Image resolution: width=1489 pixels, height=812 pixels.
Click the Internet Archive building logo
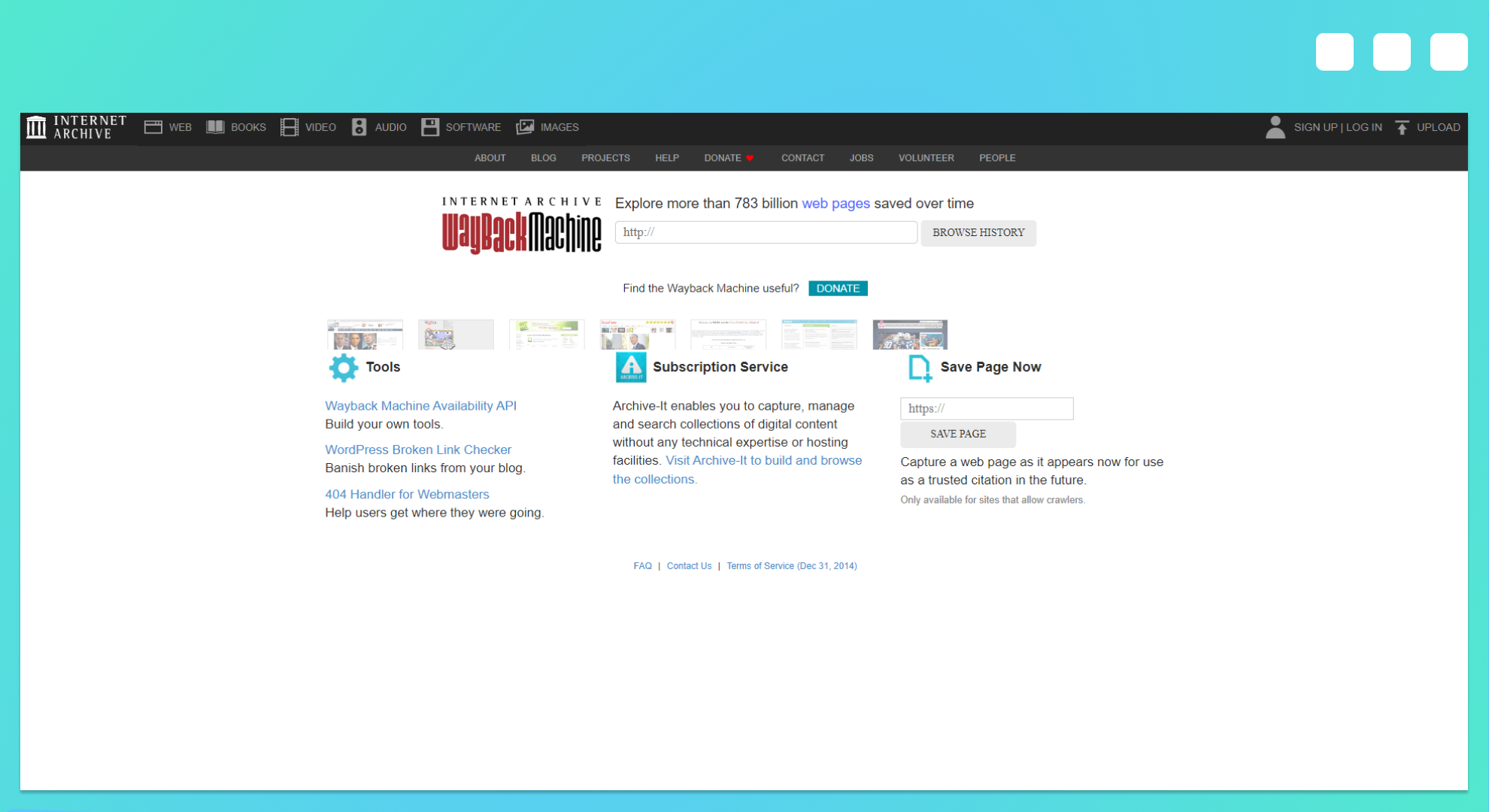point(36,127)
